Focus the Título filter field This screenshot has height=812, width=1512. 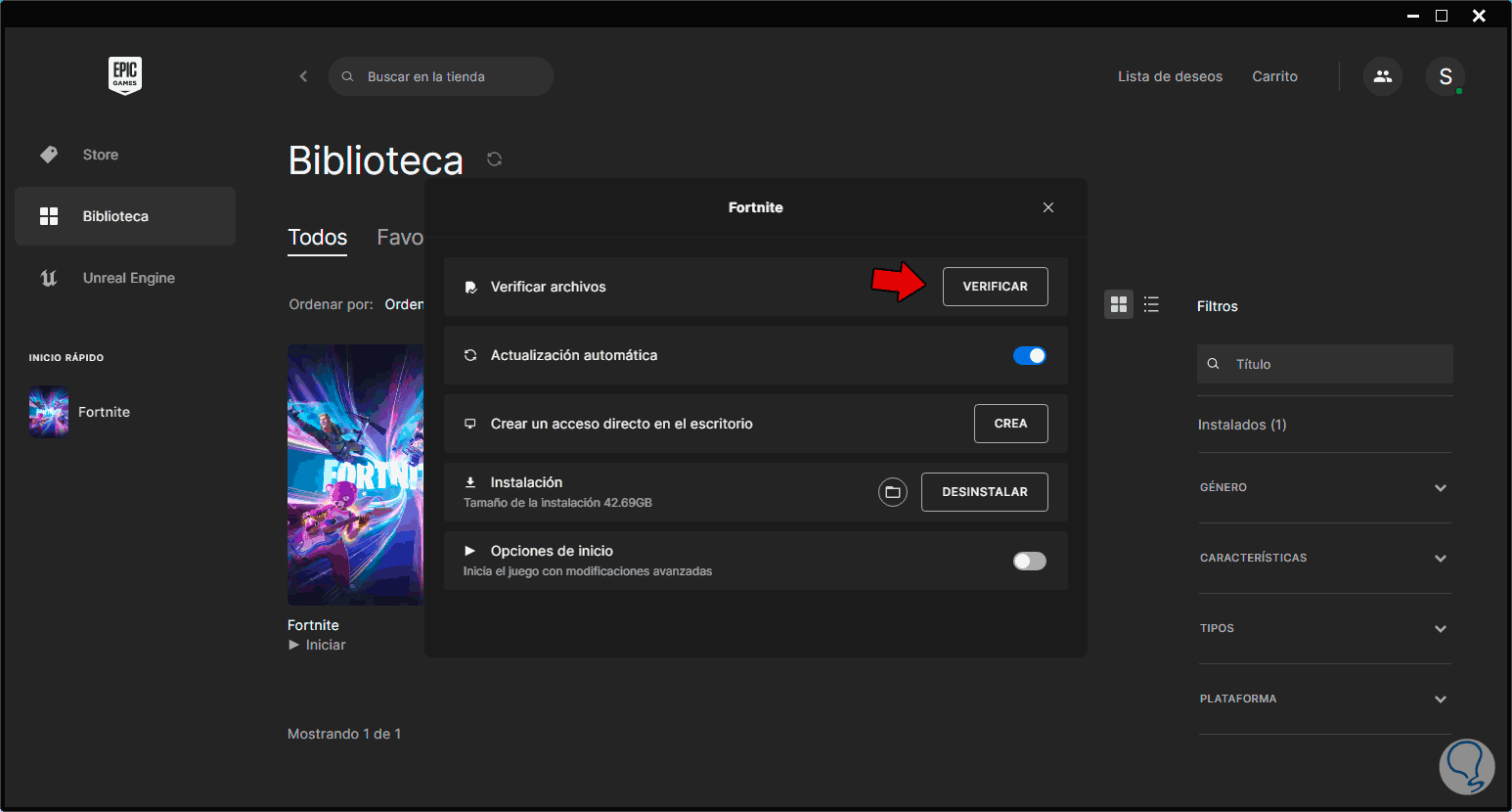(x=1325, y=364)
